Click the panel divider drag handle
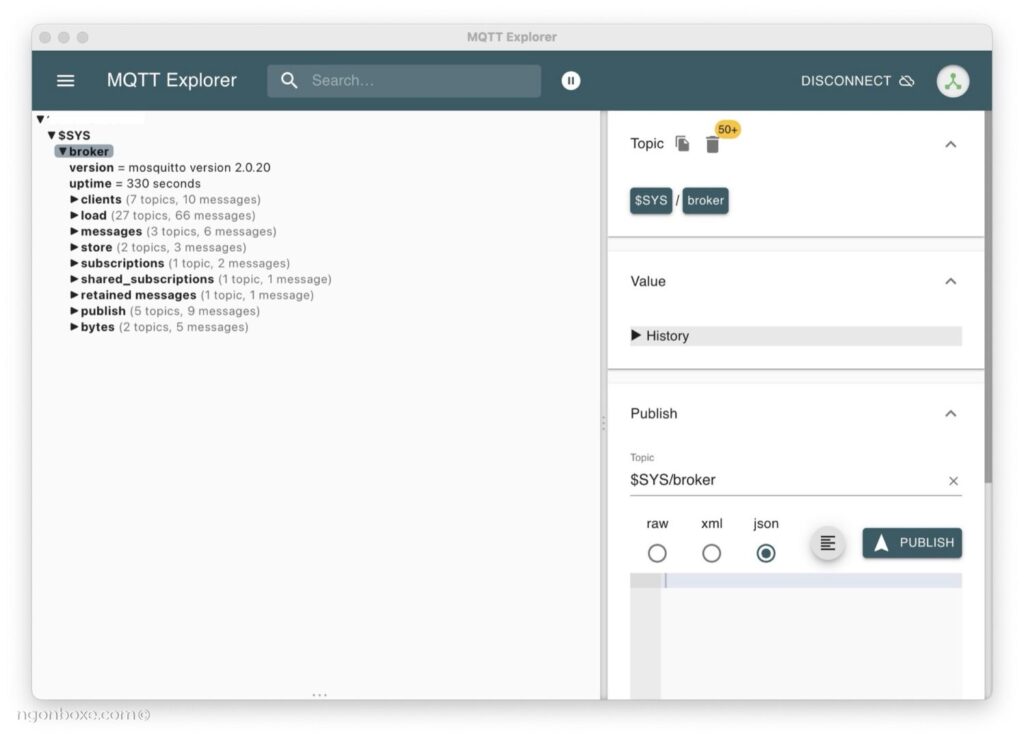This screenshot has width=1024, height=739. coord(603,424)
